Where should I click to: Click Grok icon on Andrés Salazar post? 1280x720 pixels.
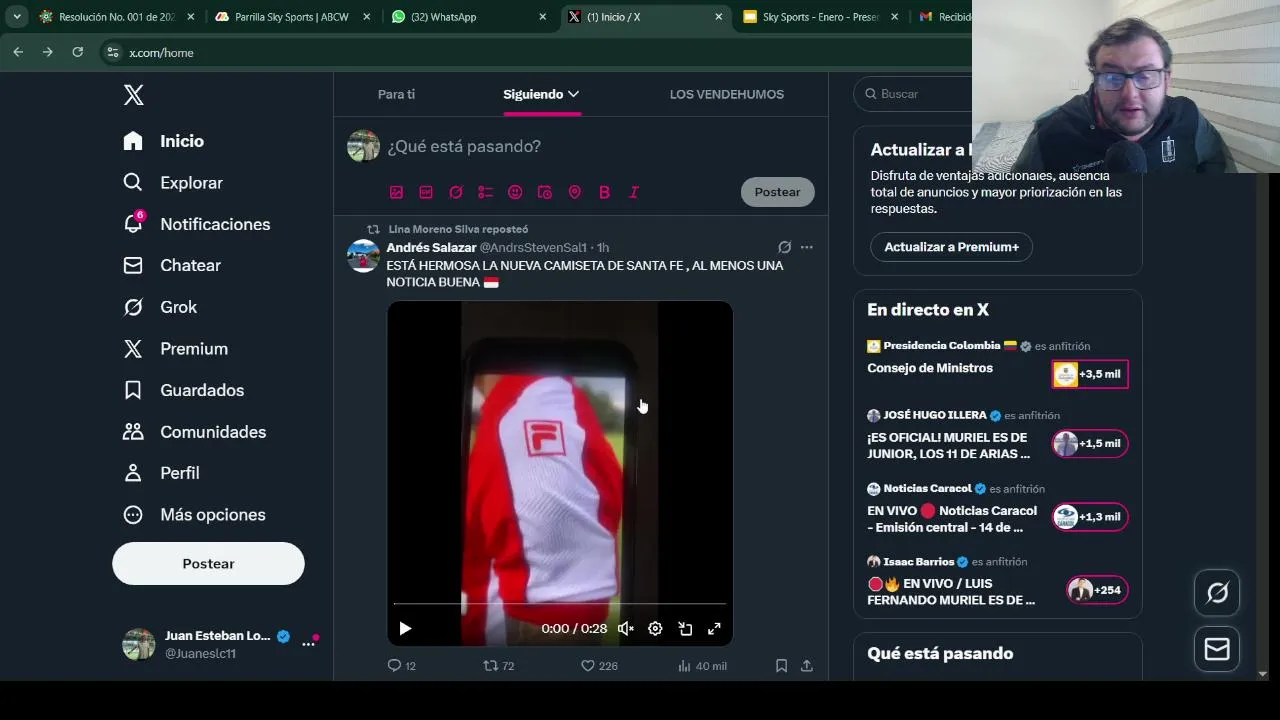785,247
